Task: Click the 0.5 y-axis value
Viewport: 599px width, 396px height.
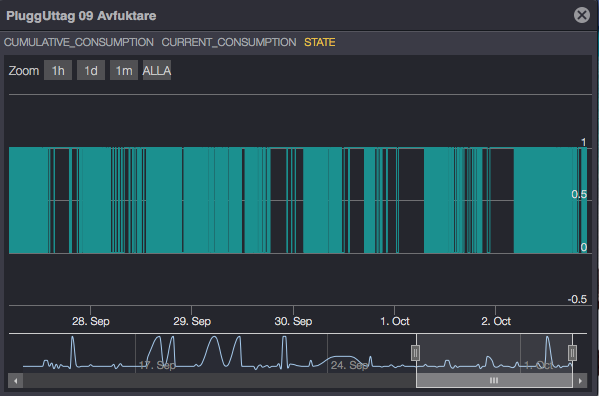Action: coord(579,194)
